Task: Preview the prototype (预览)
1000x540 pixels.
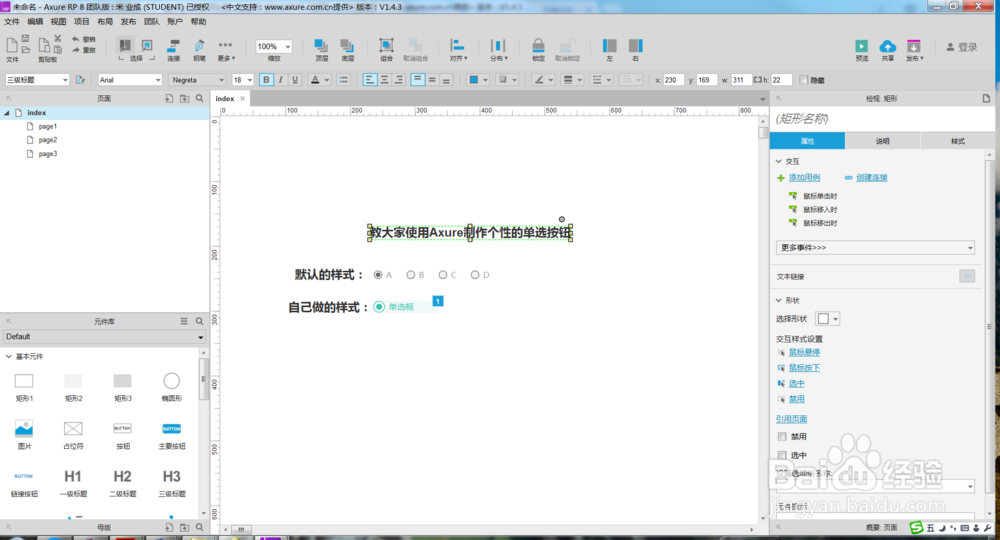Action: (862, 50)
